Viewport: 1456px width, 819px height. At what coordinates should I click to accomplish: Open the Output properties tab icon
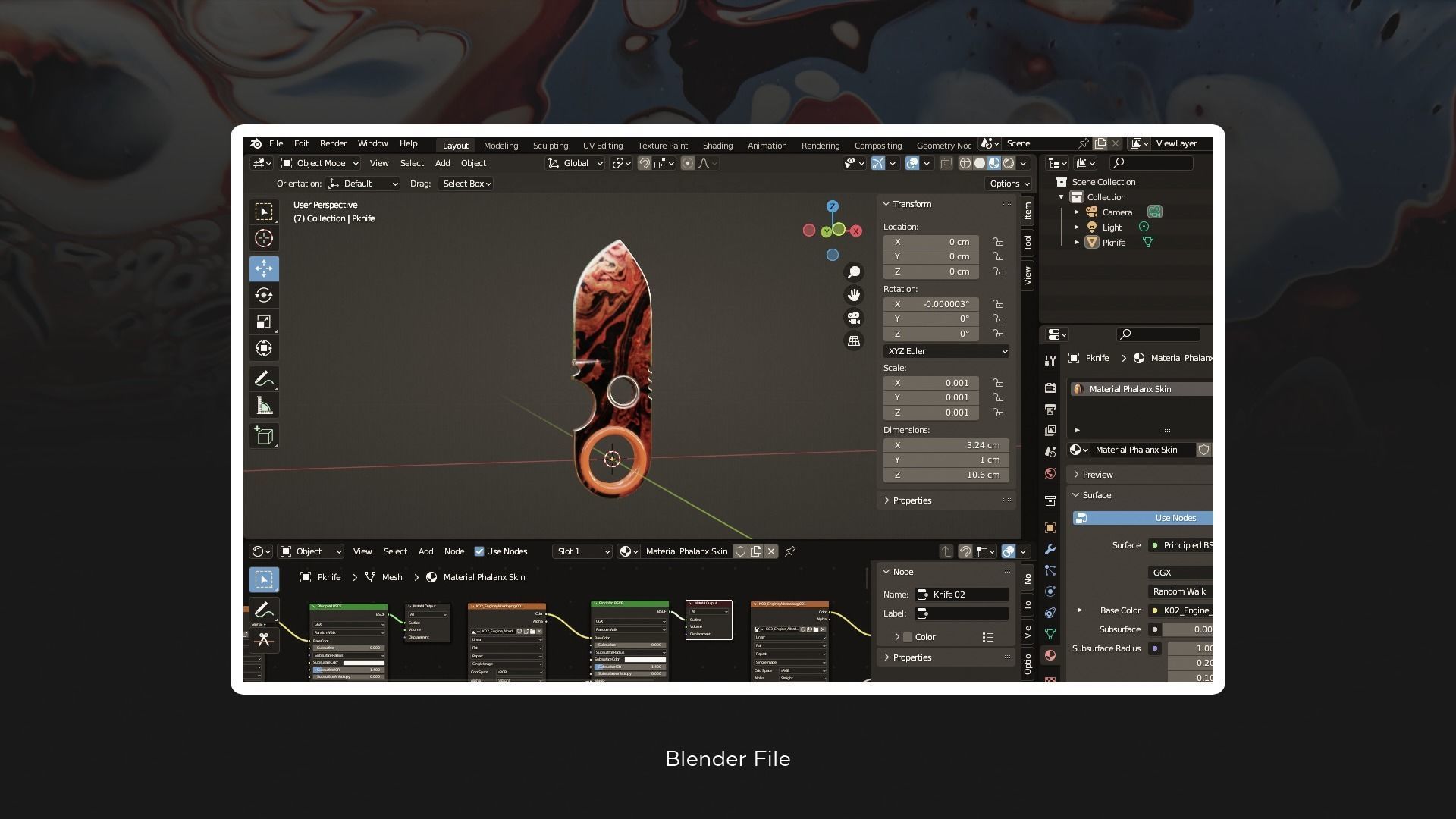[1050, 409]
